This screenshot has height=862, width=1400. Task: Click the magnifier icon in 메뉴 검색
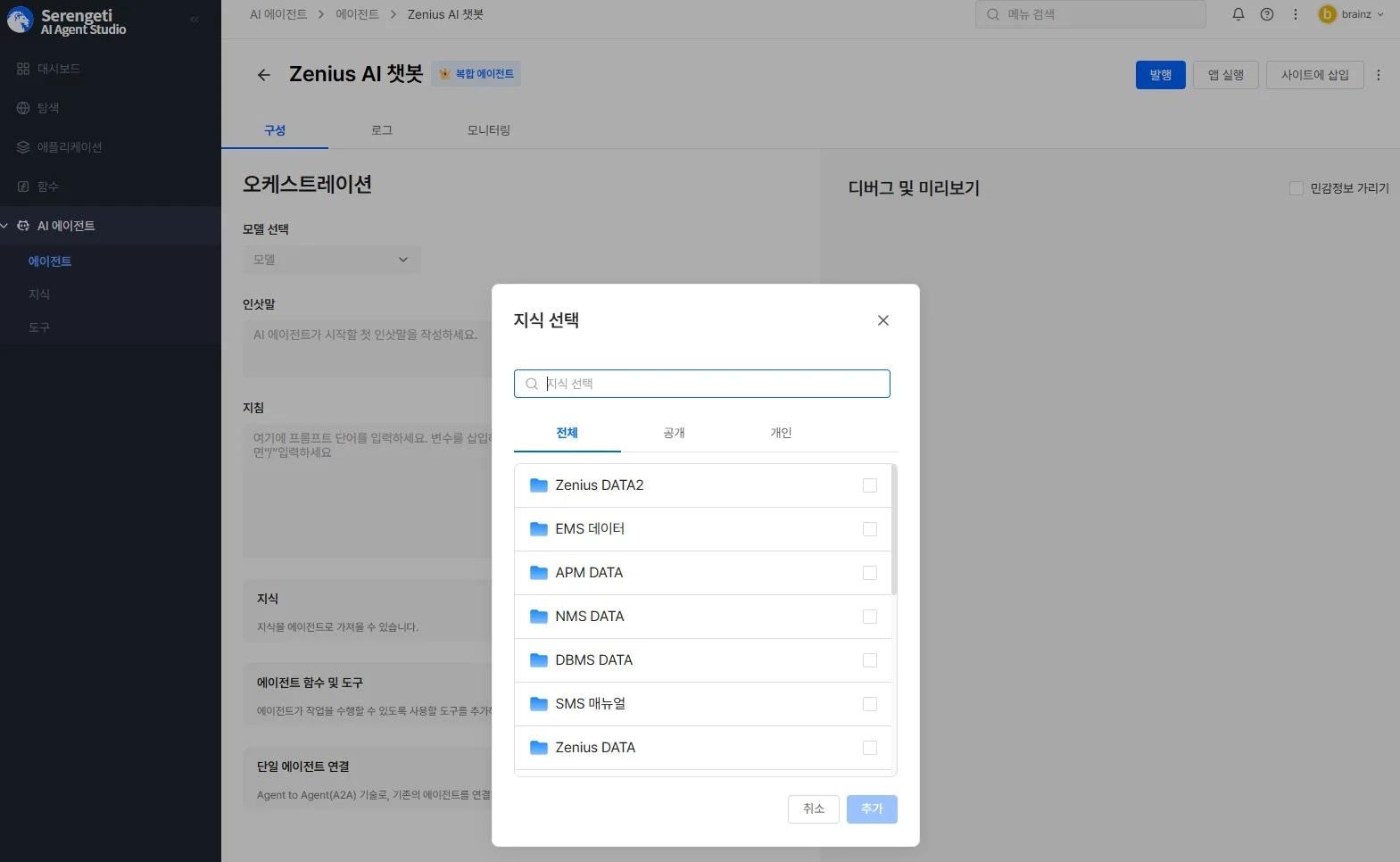(993, 14)
